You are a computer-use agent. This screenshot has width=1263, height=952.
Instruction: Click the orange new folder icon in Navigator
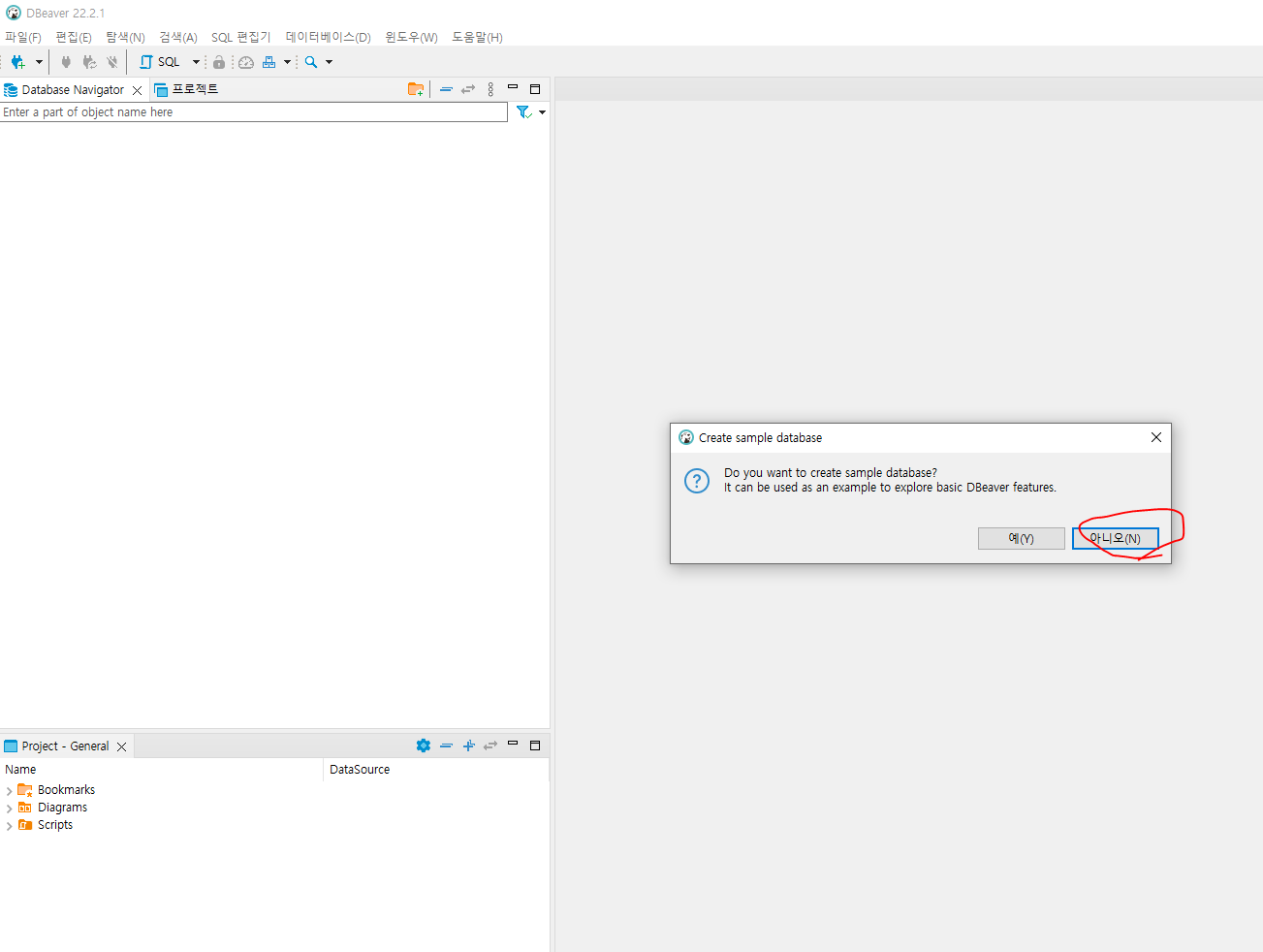click(416, 89)
